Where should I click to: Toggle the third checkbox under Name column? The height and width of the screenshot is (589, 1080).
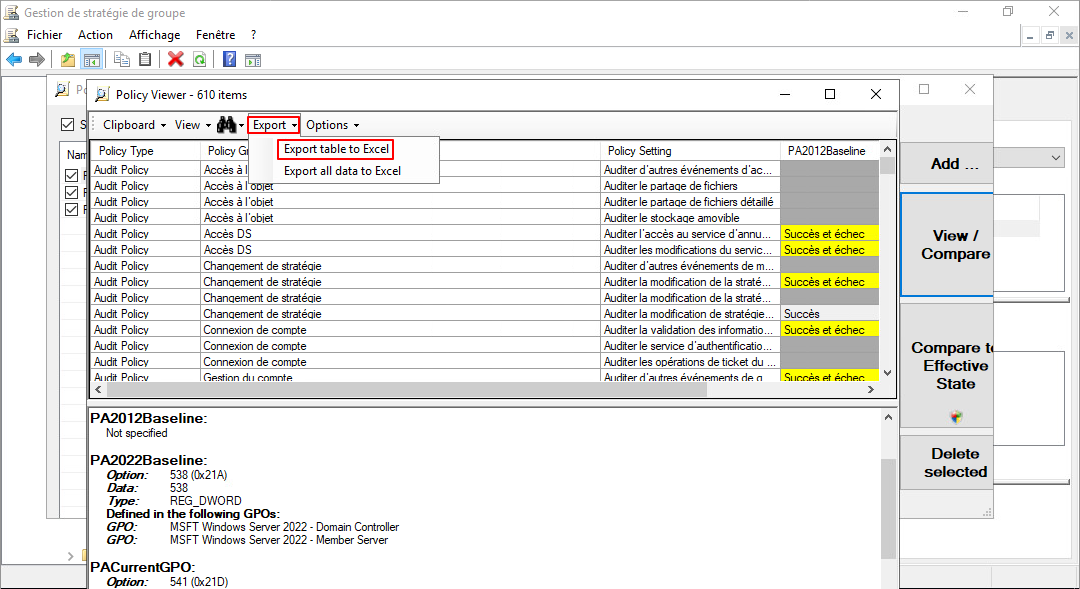(71, 209)
